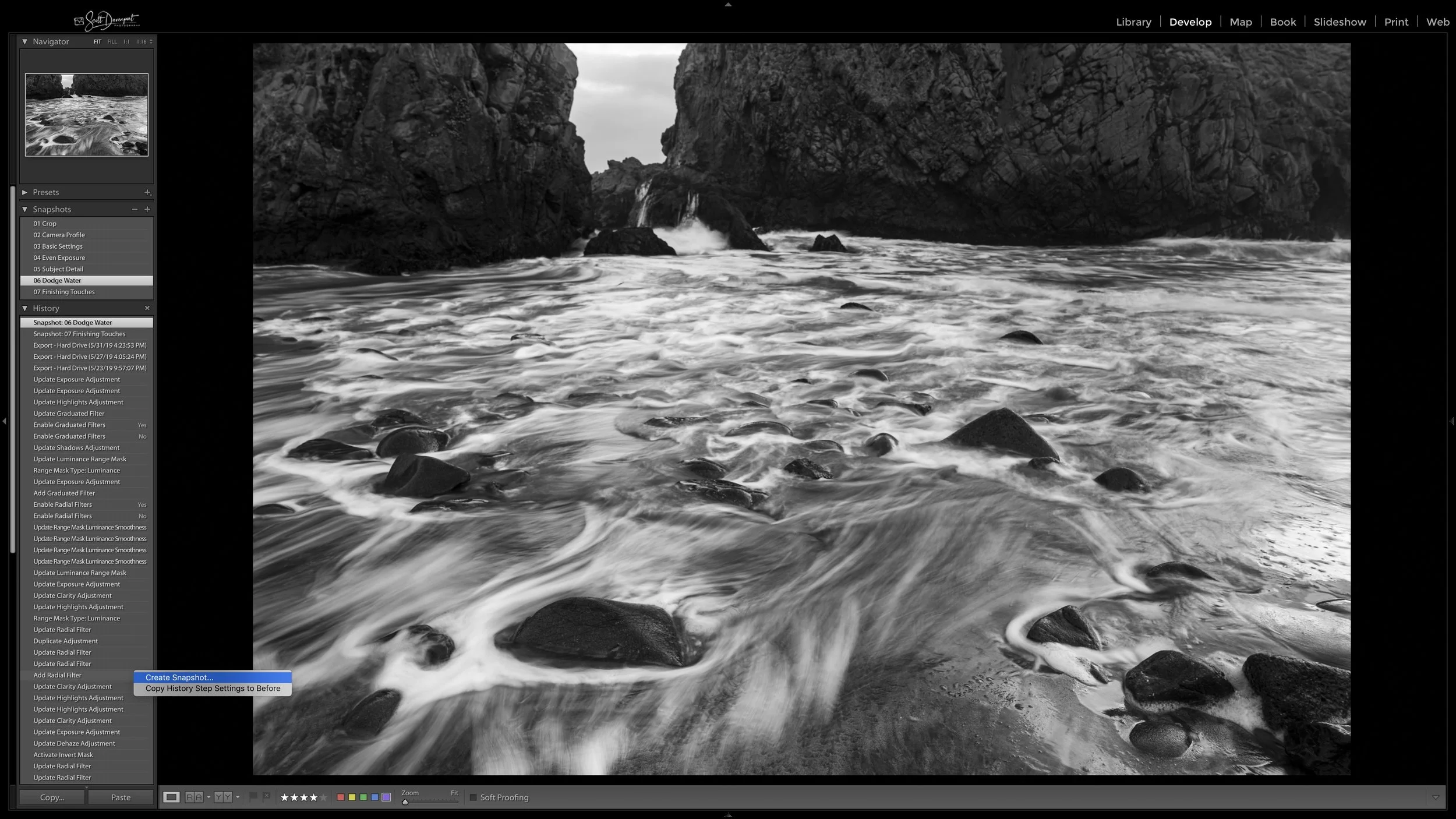Enable the Soft Proofing checkbox
The image size is (1456, 819).
point(473,797)
